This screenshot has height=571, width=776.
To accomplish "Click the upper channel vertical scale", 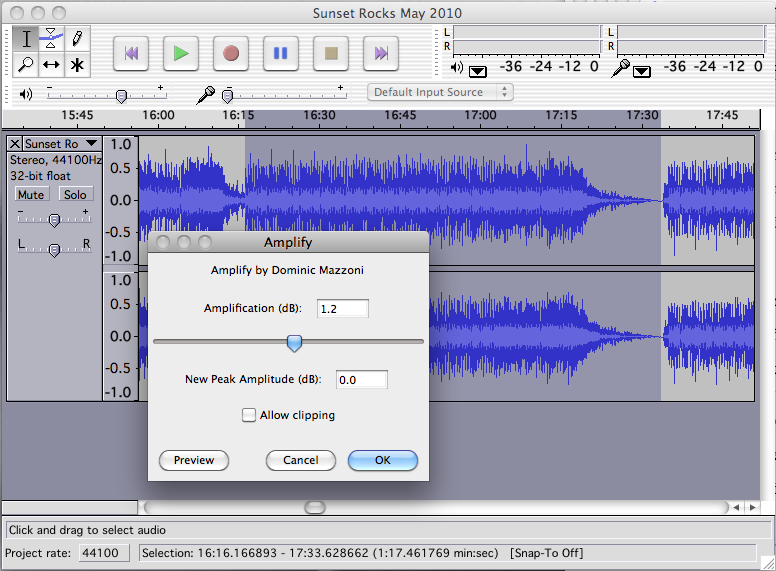I will [x=120, y=200].
